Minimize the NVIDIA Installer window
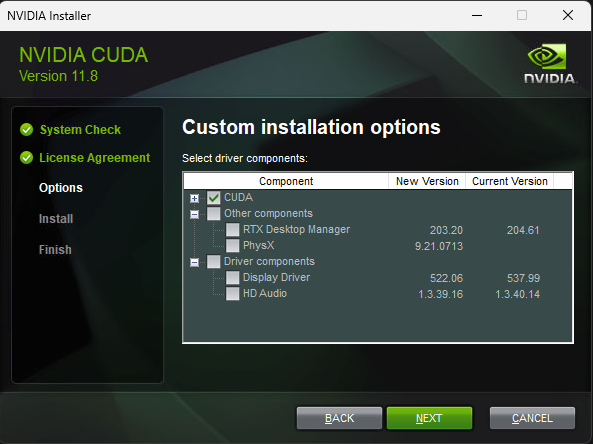The height and width of the screenshot is (444, 593). pos(477,16)
